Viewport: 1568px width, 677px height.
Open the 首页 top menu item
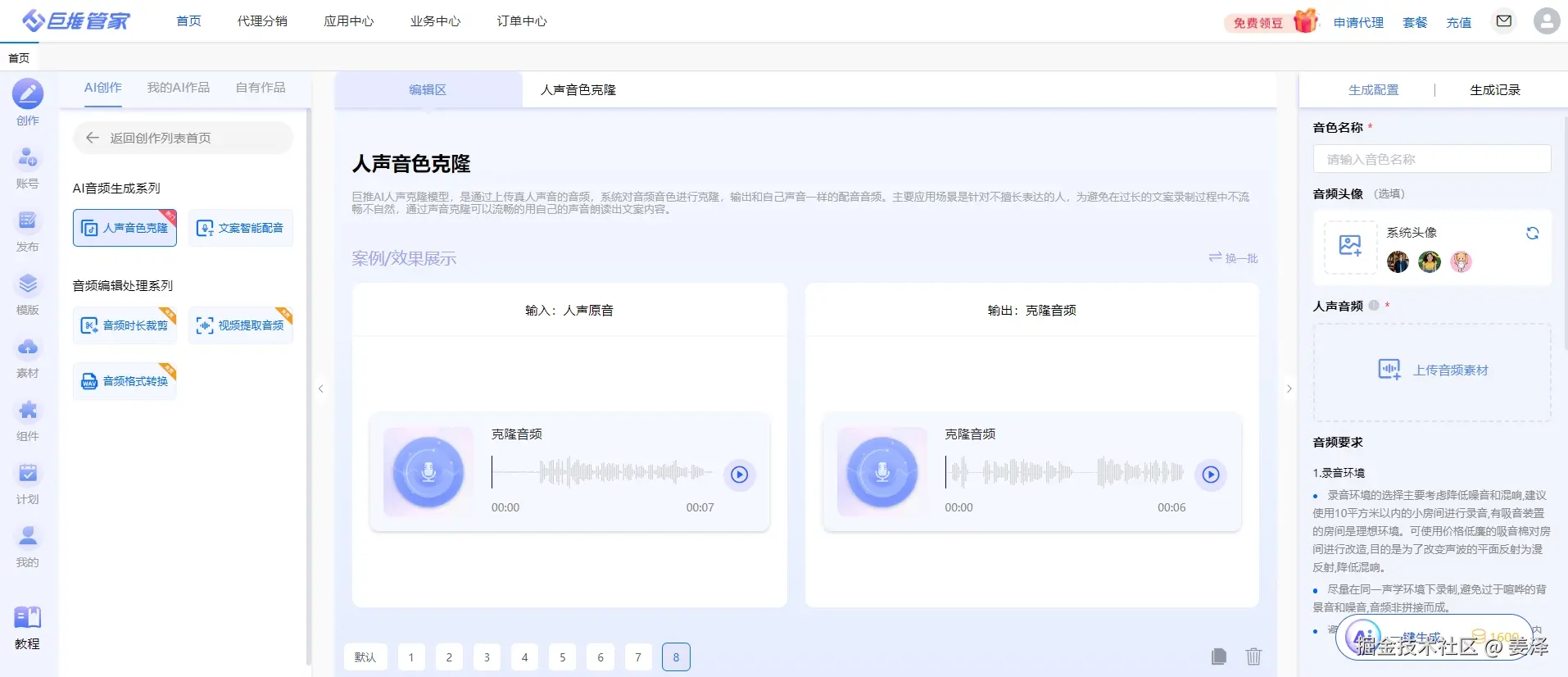click(x=189, y=20)
